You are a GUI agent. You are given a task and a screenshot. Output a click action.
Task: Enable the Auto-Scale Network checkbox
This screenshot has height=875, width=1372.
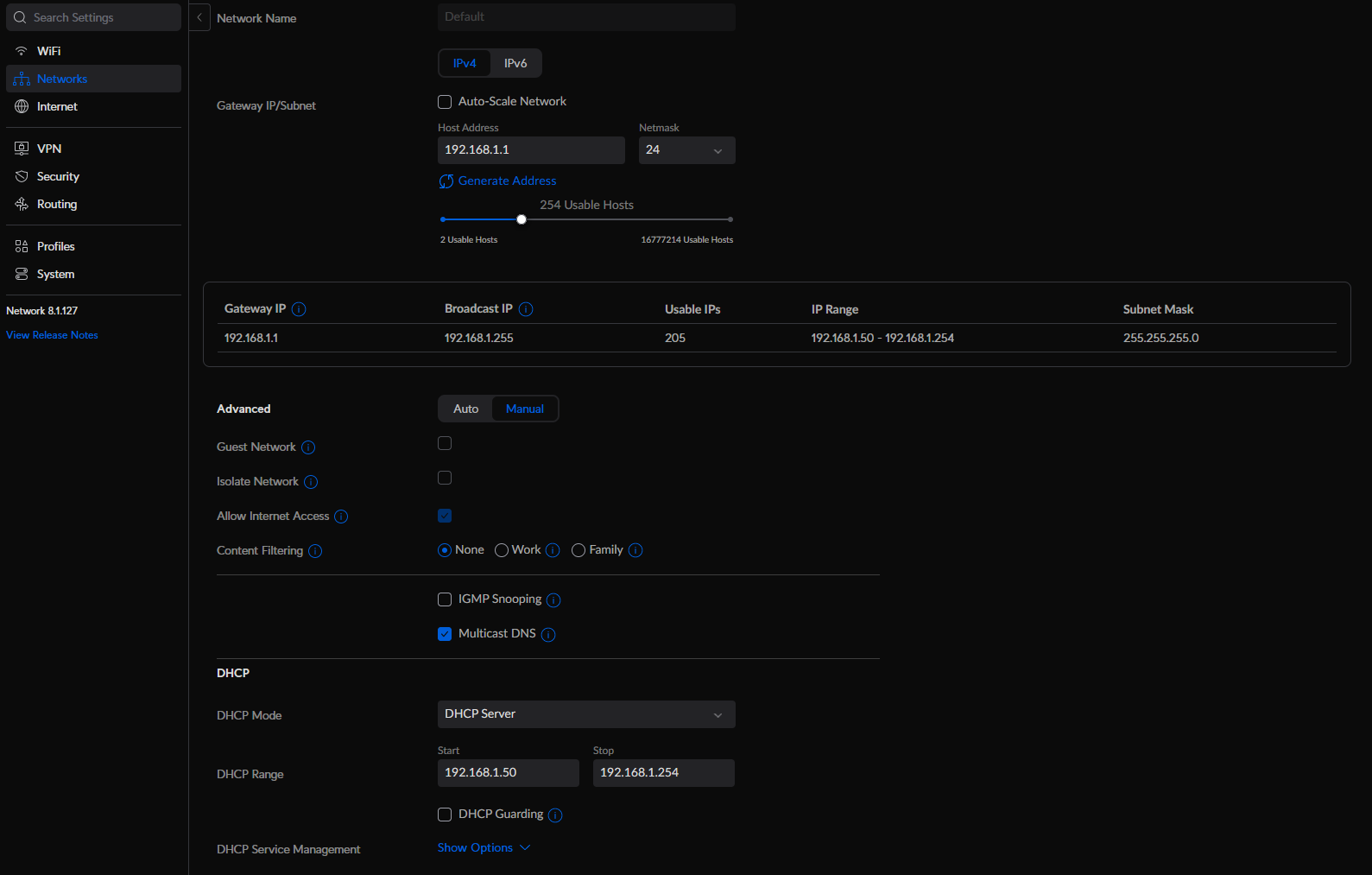pos(445,102)
